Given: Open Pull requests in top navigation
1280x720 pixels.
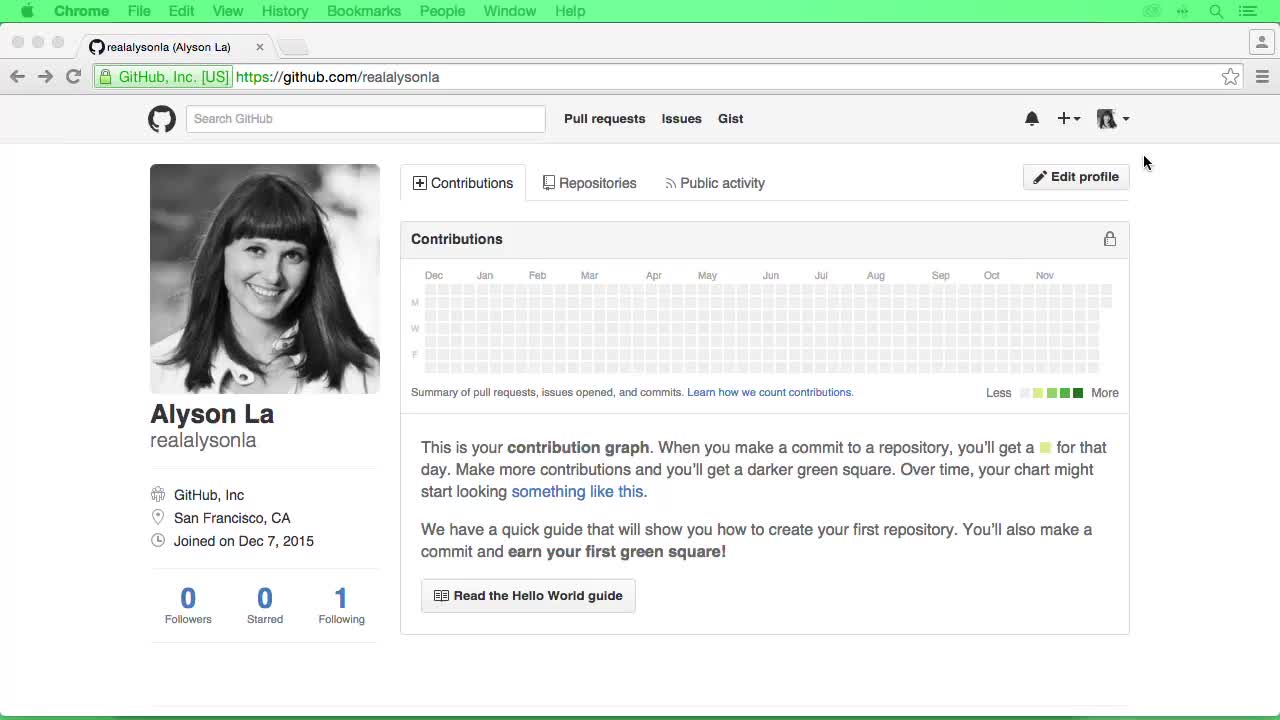Looking at the screenshot, I should [605, 118].
